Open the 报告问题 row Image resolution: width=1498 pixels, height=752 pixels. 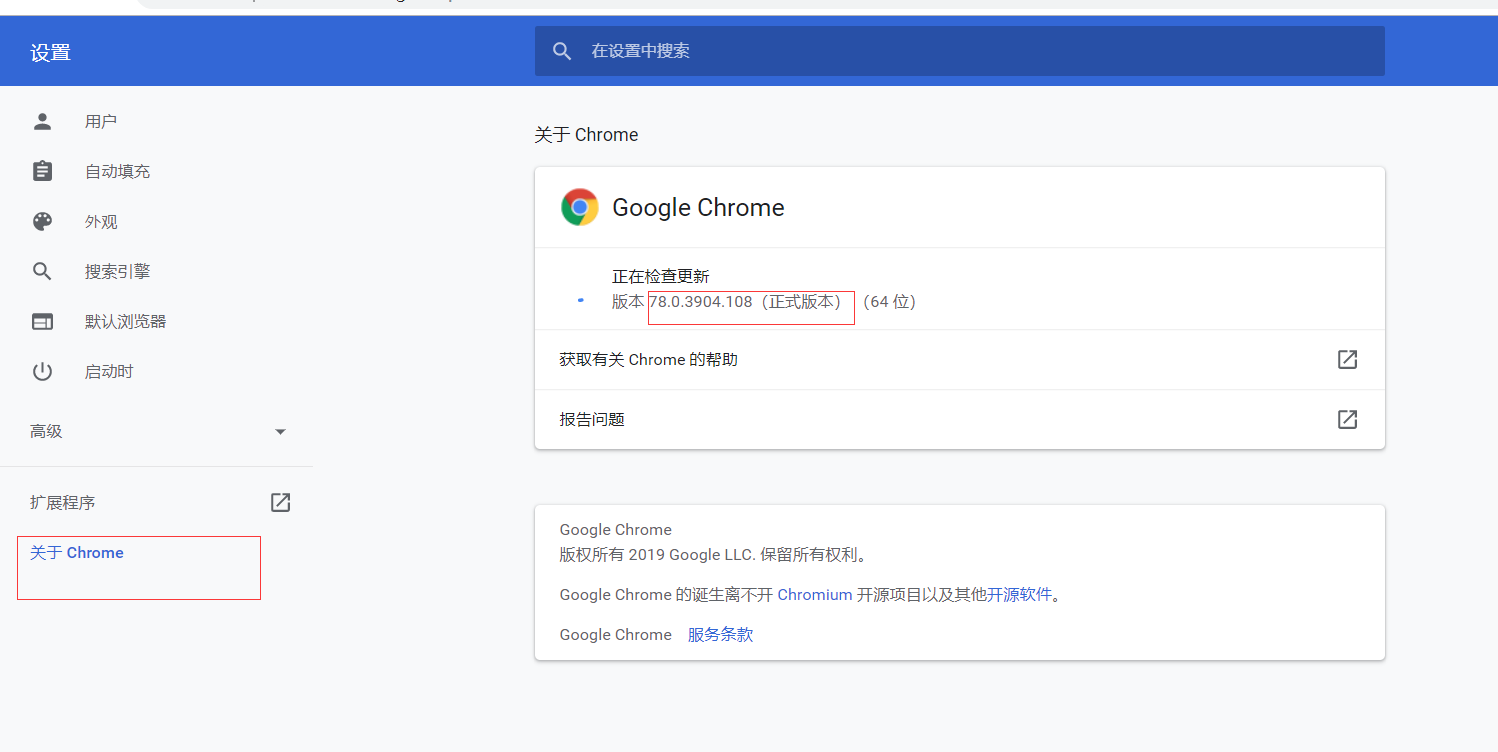(x=959, y=419)
